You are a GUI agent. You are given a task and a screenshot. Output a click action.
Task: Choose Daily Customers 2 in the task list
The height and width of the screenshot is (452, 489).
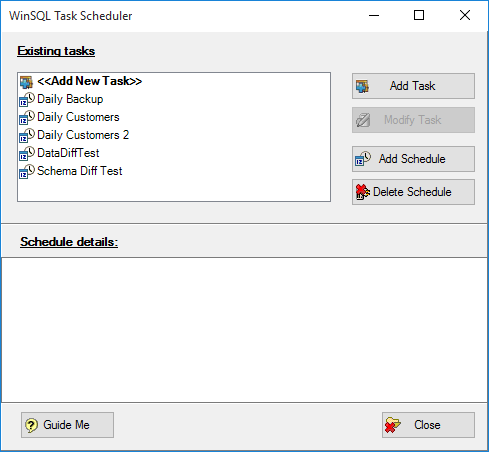tap(83, 135)
